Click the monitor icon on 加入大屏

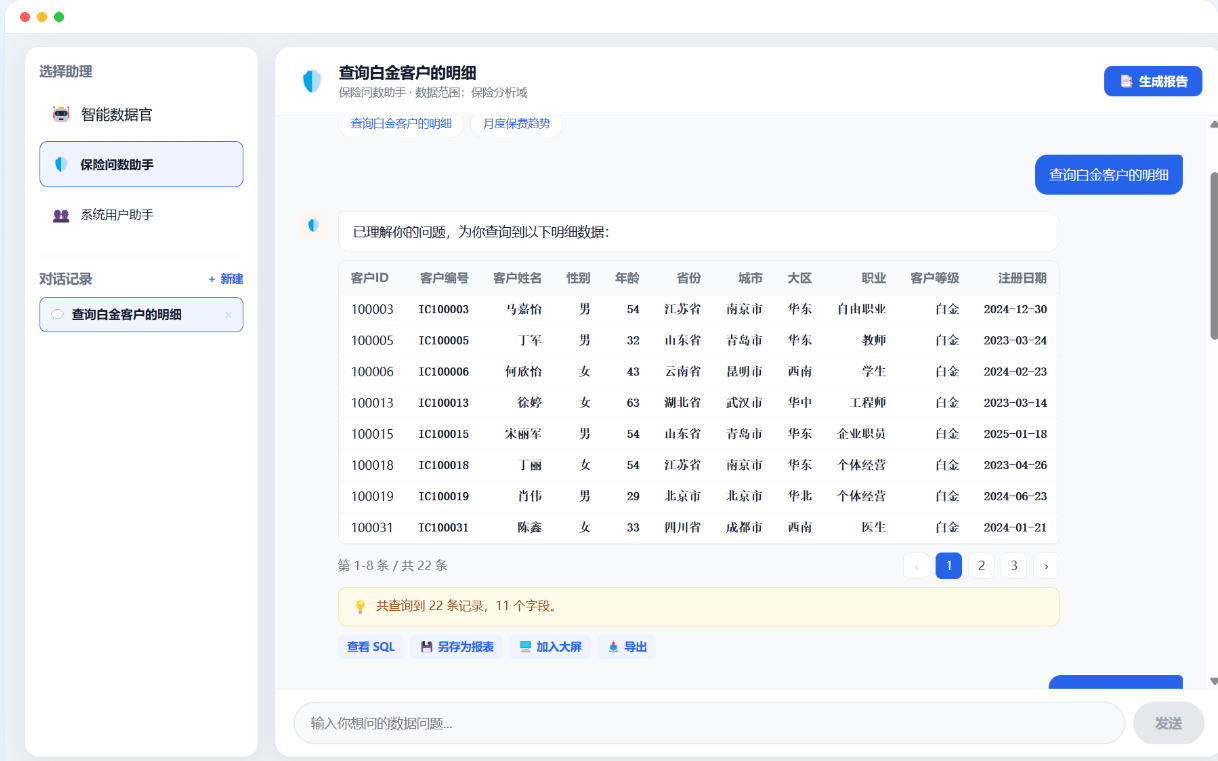(525, 647)
